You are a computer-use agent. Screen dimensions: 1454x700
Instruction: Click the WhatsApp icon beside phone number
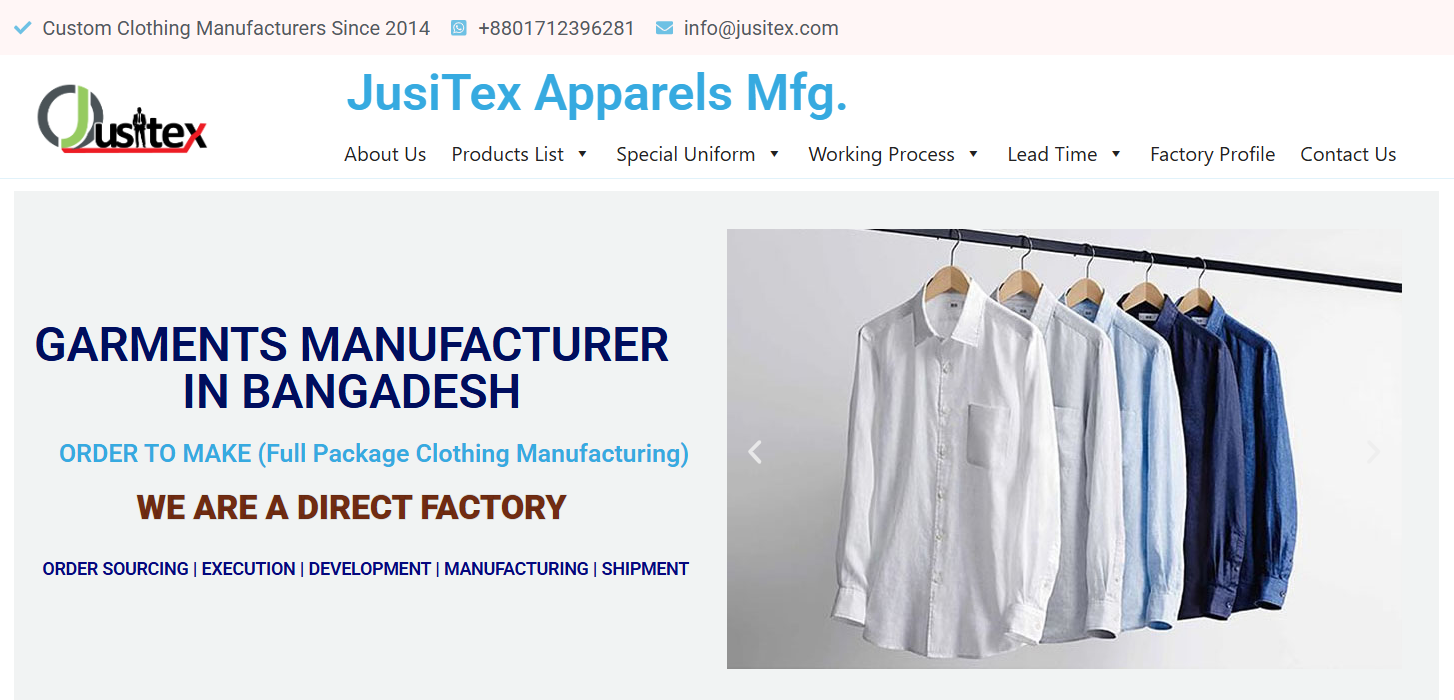[459, 28]
